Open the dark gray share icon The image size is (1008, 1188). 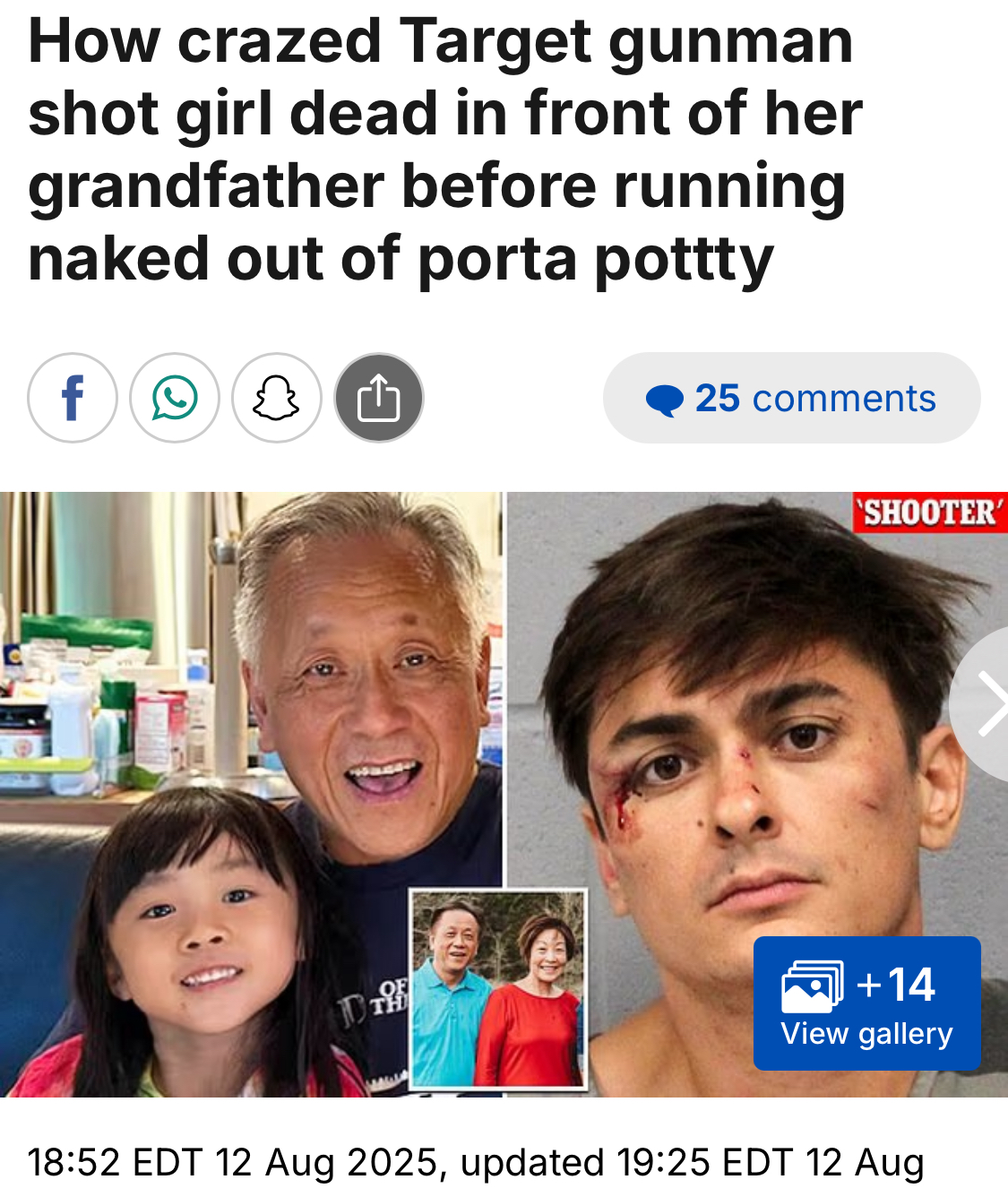click(x=379, y=398)
